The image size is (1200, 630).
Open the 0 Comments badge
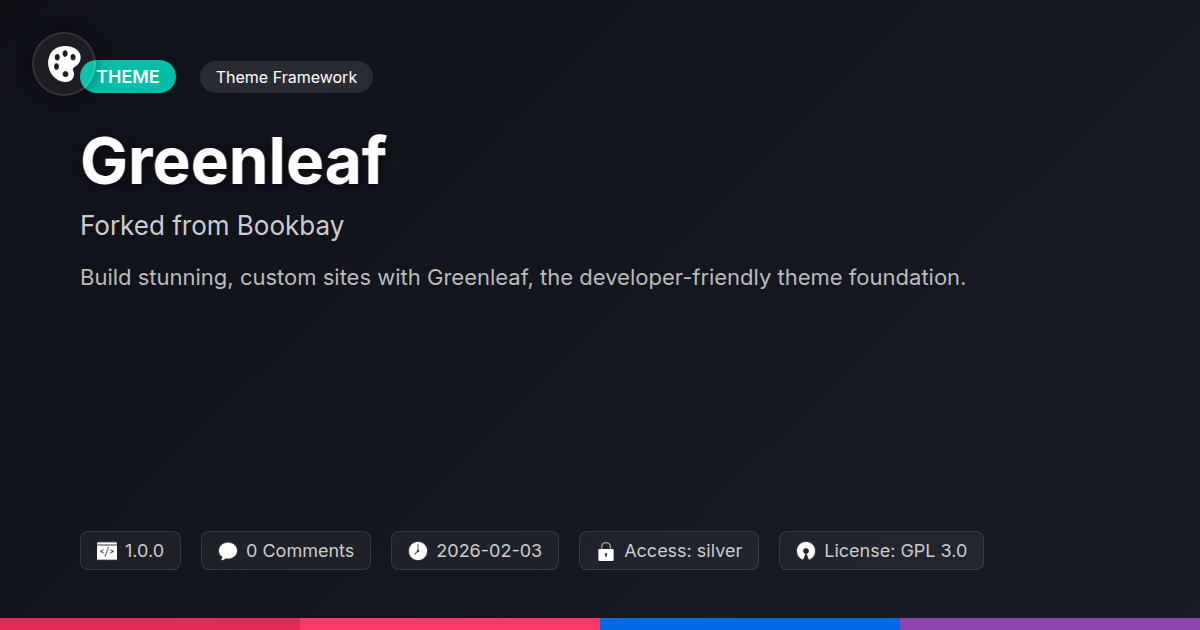point(299,551)
